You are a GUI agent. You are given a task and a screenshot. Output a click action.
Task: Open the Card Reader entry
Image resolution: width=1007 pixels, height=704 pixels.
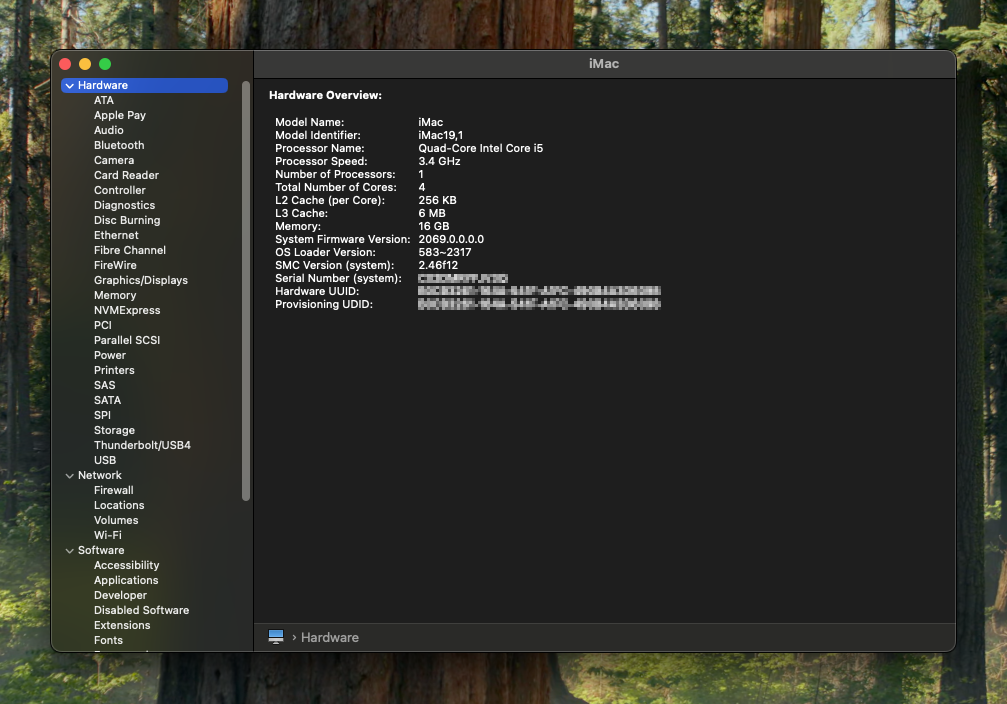click(x=126, y=175)
